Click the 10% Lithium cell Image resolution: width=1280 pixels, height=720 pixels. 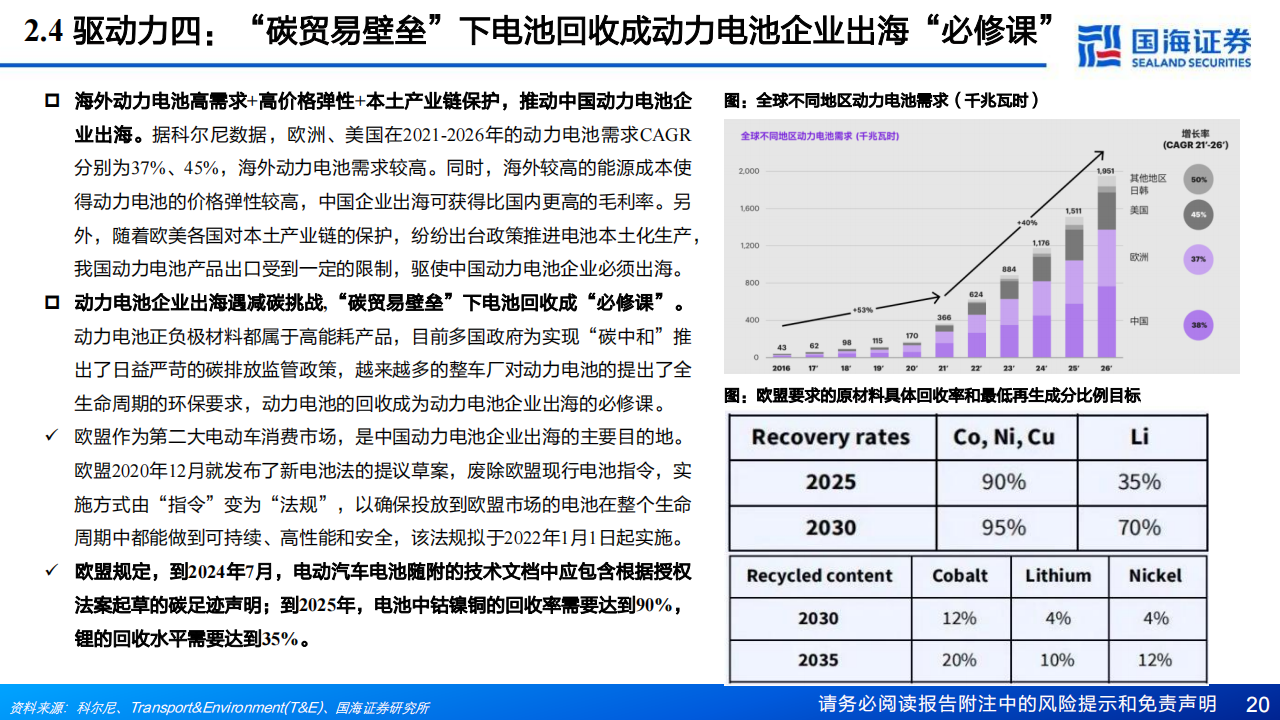click(x=1058, y=661)
